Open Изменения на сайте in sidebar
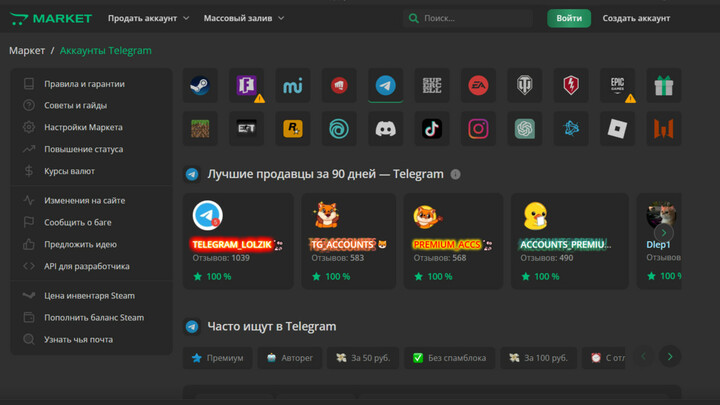The height and width of the screenshot is (405, 720). (x=91, y=201)
